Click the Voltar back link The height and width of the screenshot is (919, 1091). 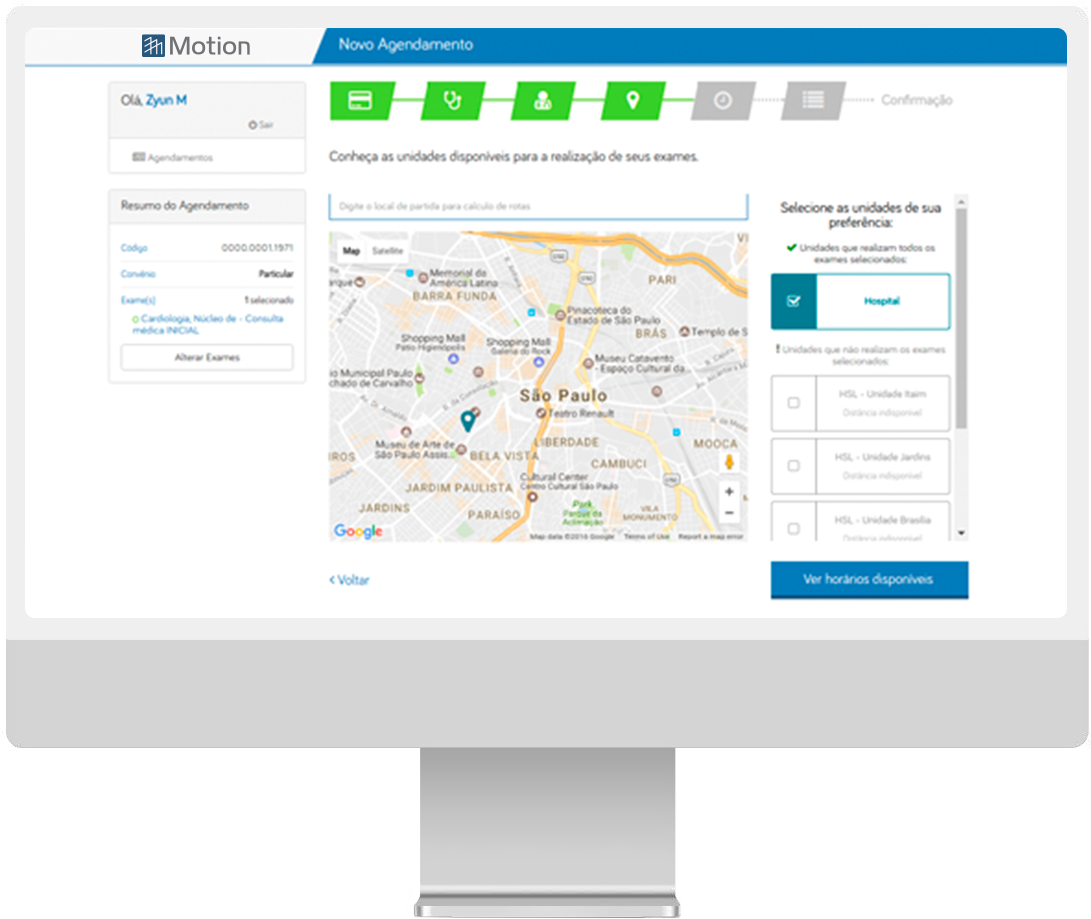click(349, 580)
